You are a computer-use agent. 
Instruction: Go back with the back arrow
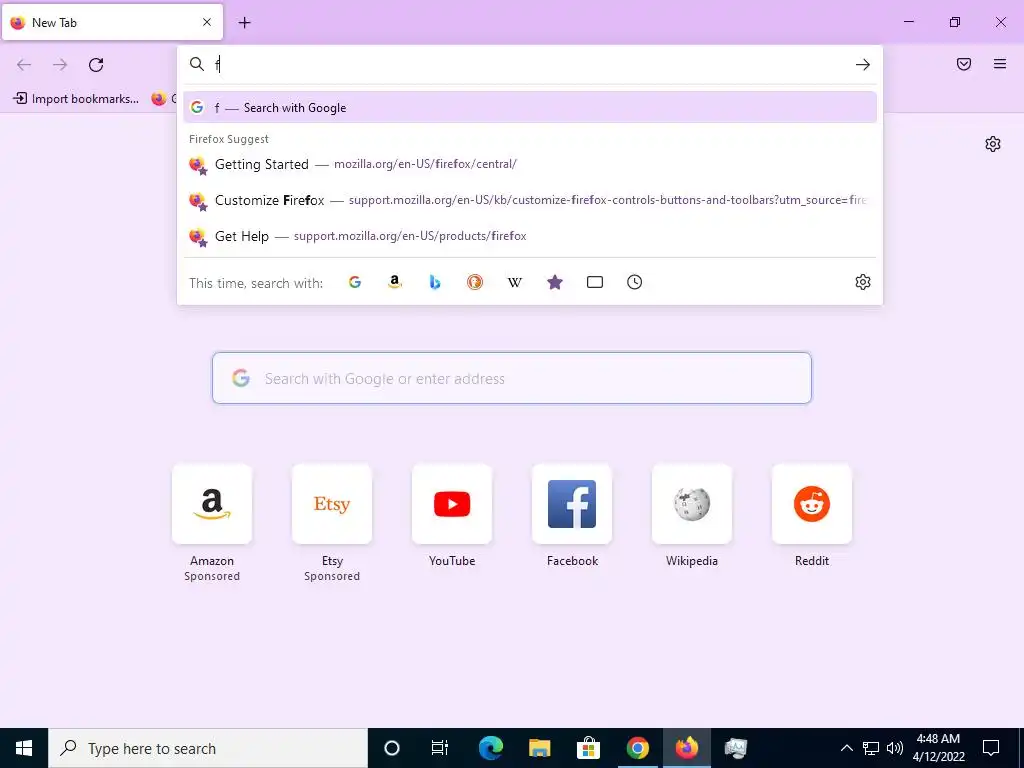point(24,65)
